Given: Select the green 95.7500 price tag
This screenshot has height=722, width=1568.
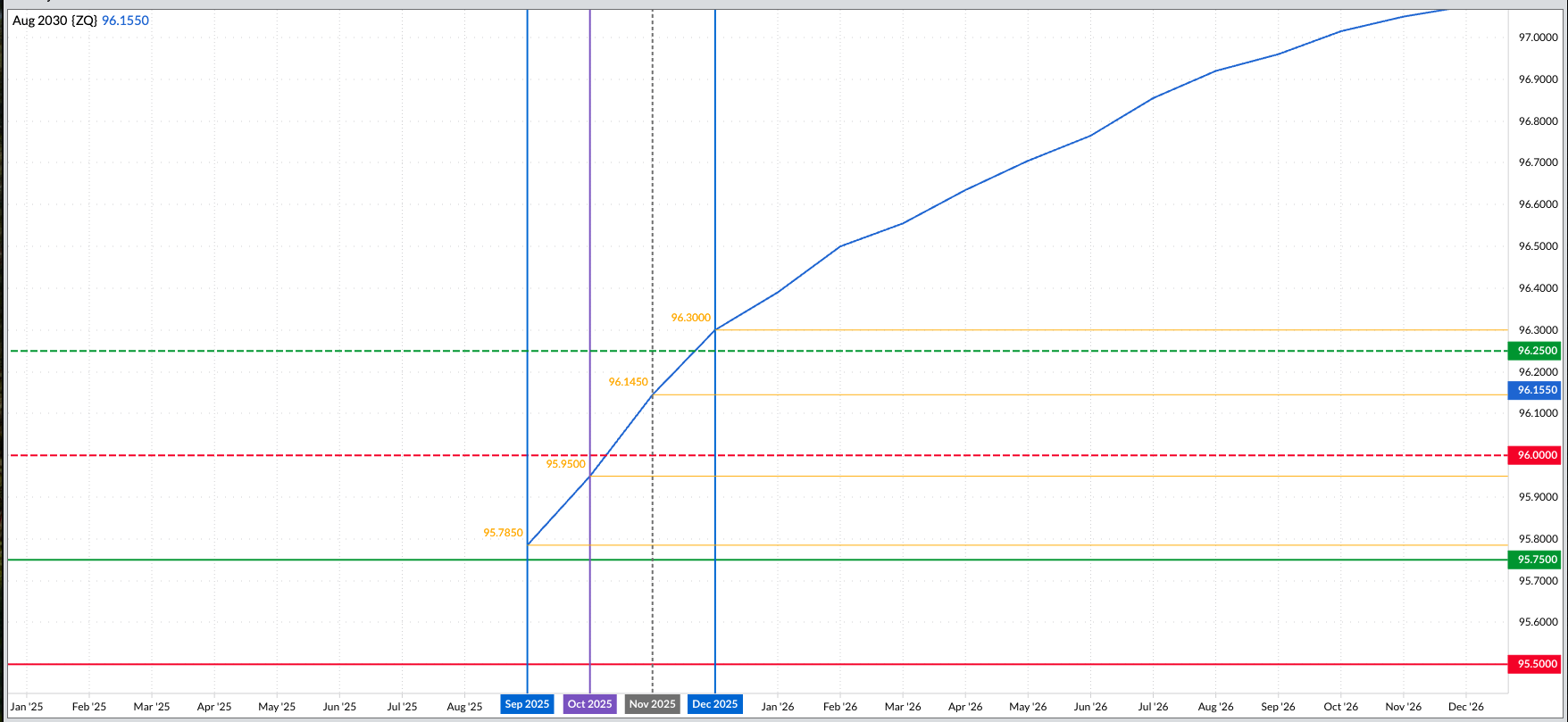Looking at the screenshot, I should (1537, 560).
